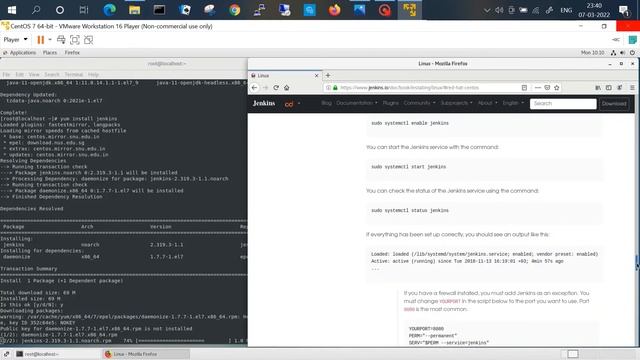640x360 pixels.
Task: Launch Microsoft Edge from the taskbar
Action: pos(109,10)
